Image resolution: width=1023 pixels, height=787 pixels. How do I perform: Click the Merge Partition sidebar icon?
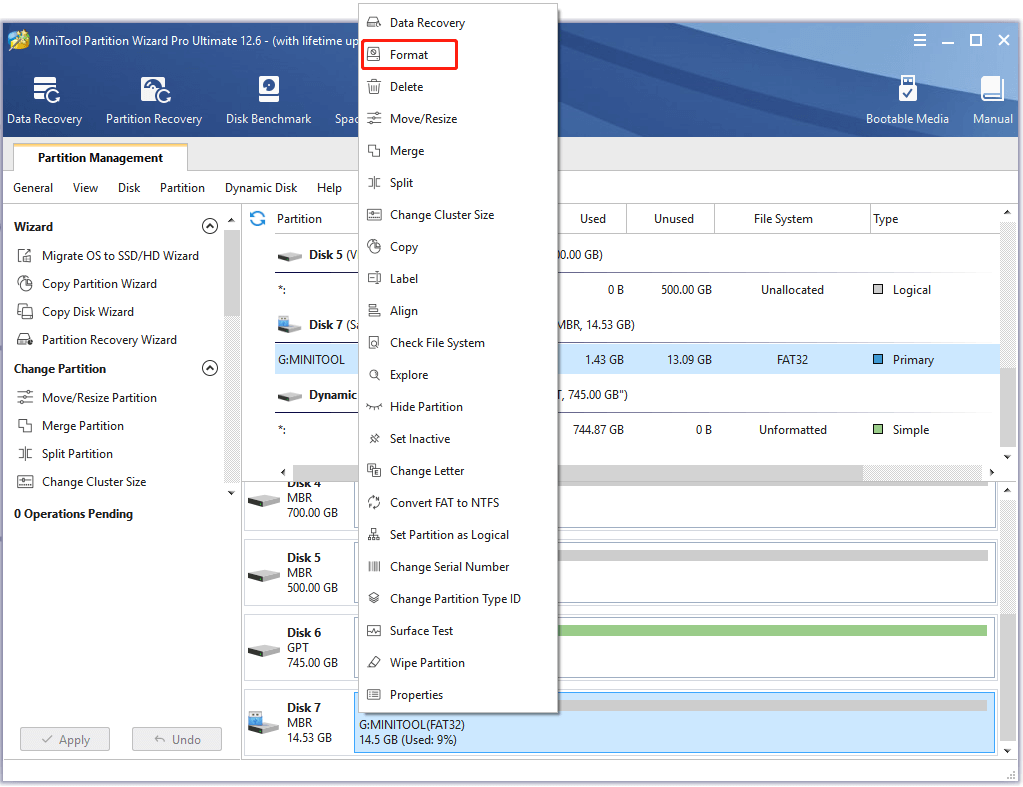[x=25, y=425]
